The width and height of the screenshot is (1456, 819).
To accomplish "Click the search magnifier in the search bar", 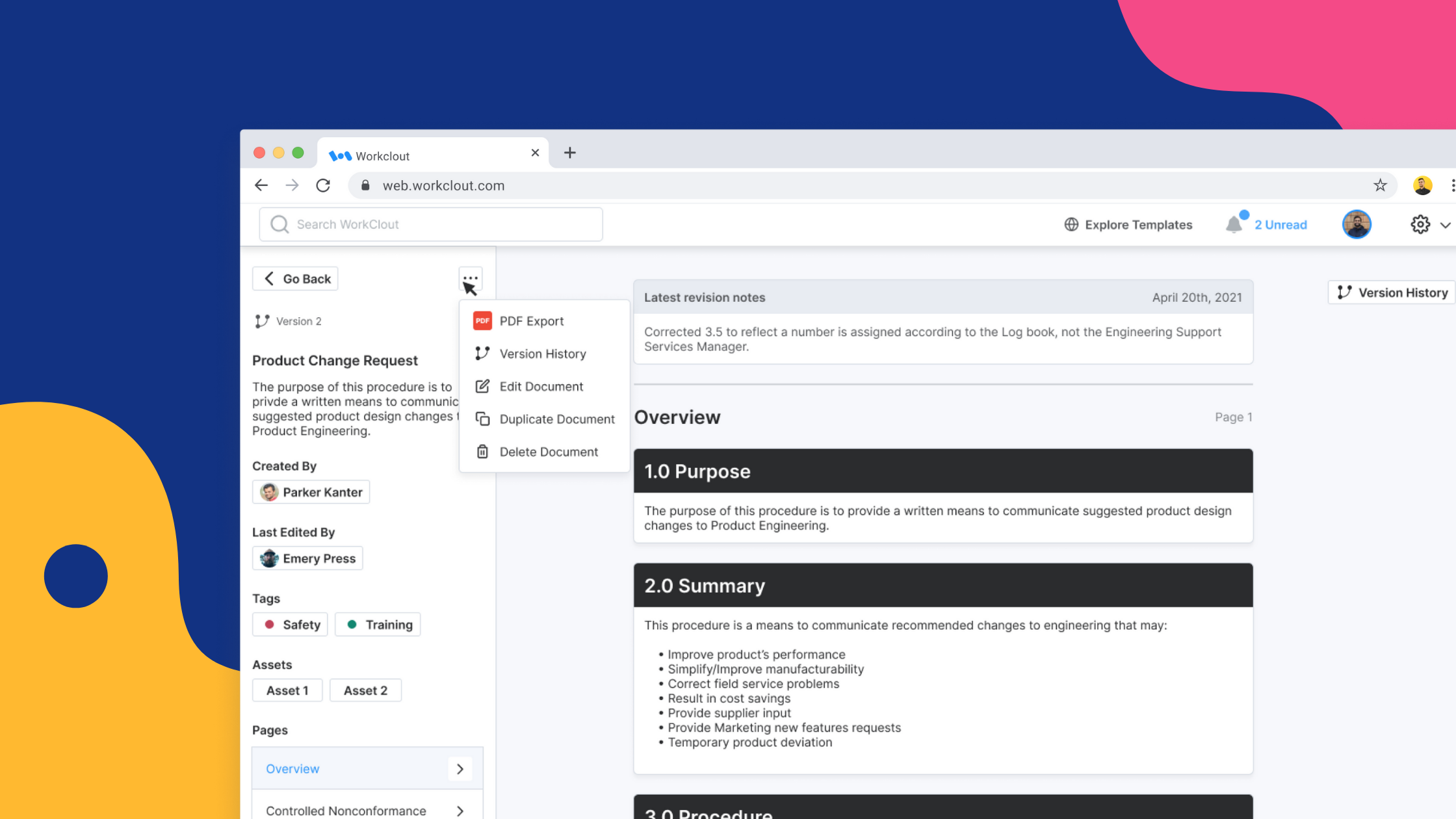I will click(x=279, y=224).
